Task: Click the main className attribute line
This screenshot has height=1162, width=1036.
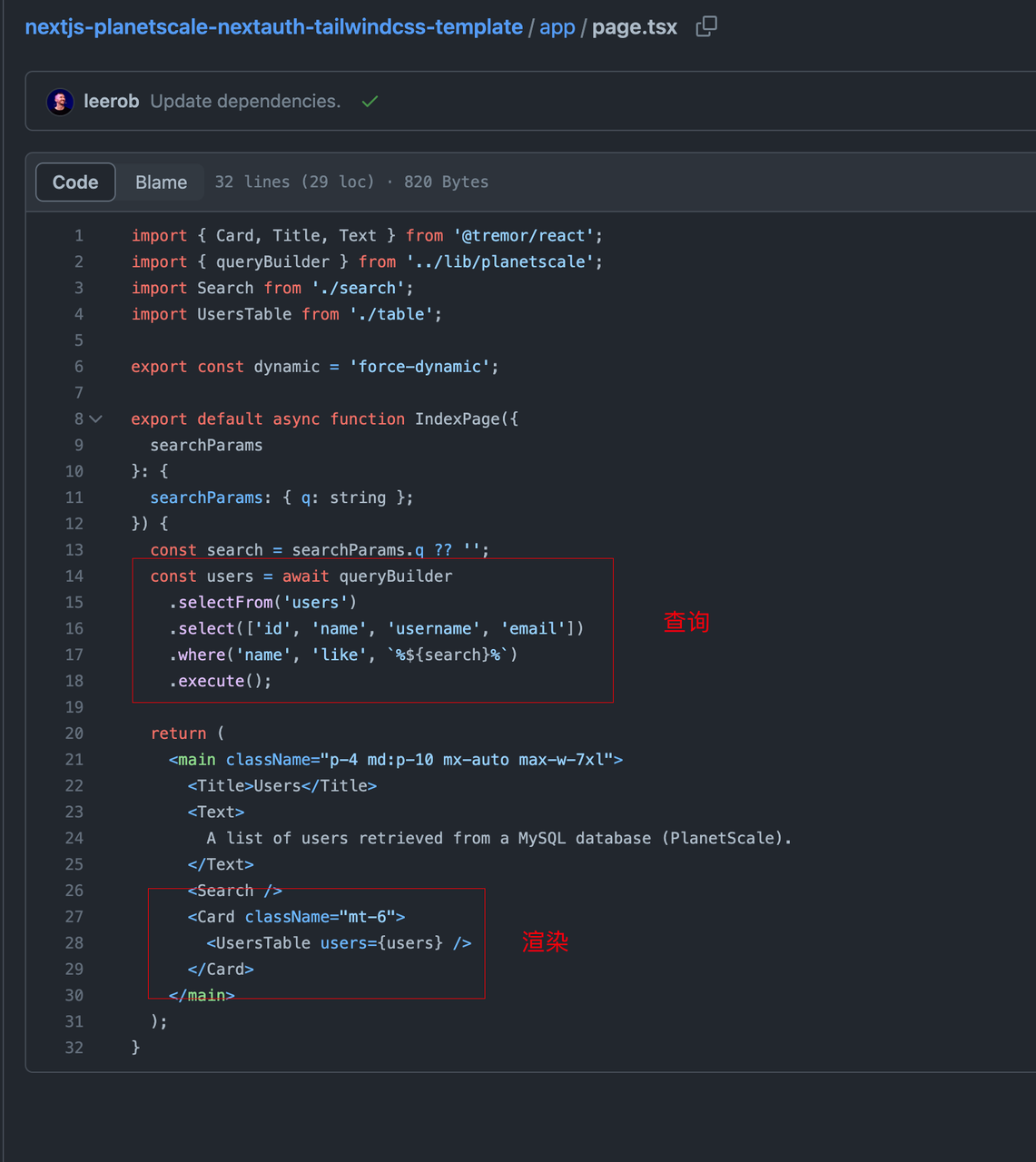Action: (396, 760)
